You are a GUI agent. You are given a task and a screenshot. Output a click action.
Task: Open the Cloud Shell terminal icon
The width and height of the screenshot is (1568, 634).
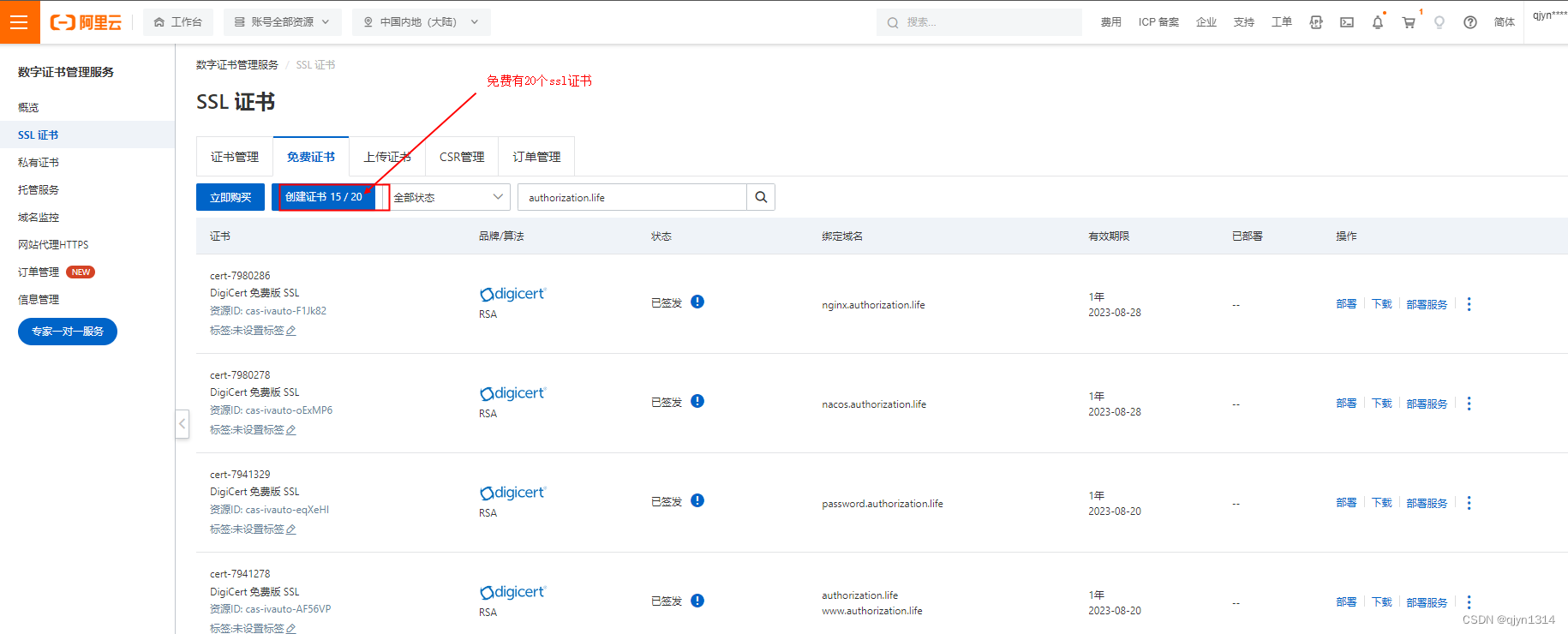point(1347,22)
